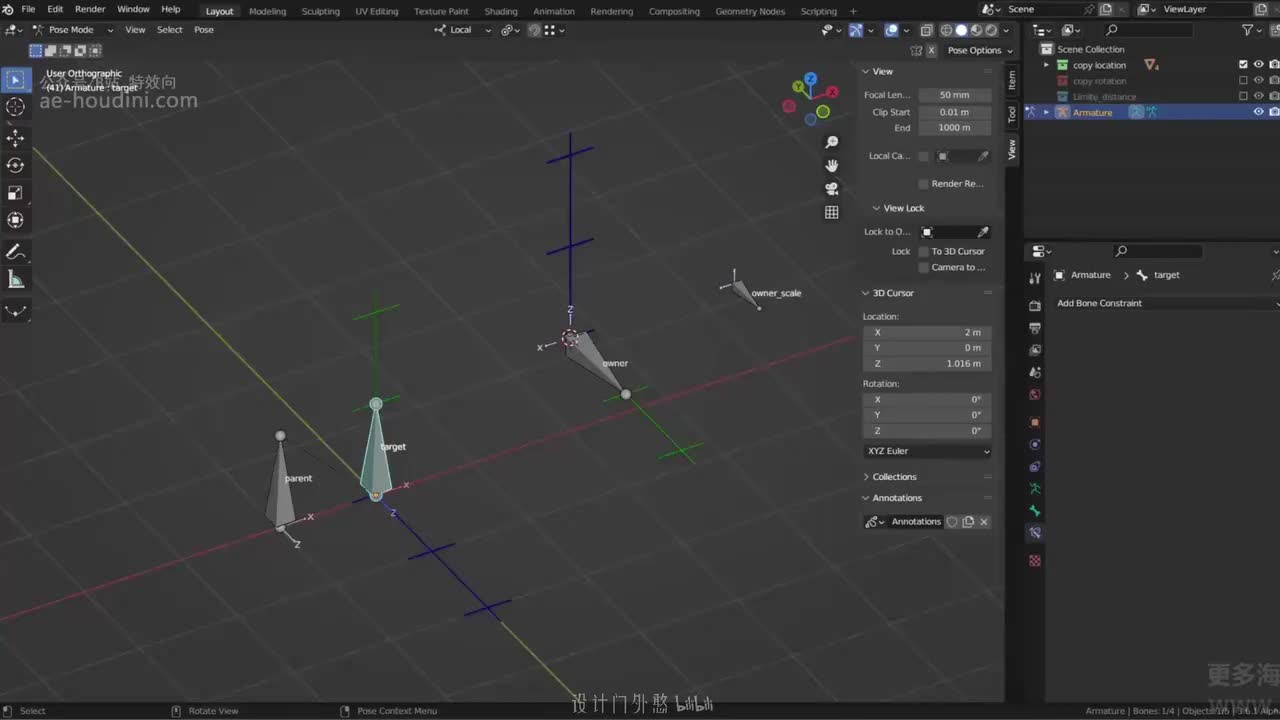Hide copy location collection in viewport
1280x720 pixels.
(1259, 65)
